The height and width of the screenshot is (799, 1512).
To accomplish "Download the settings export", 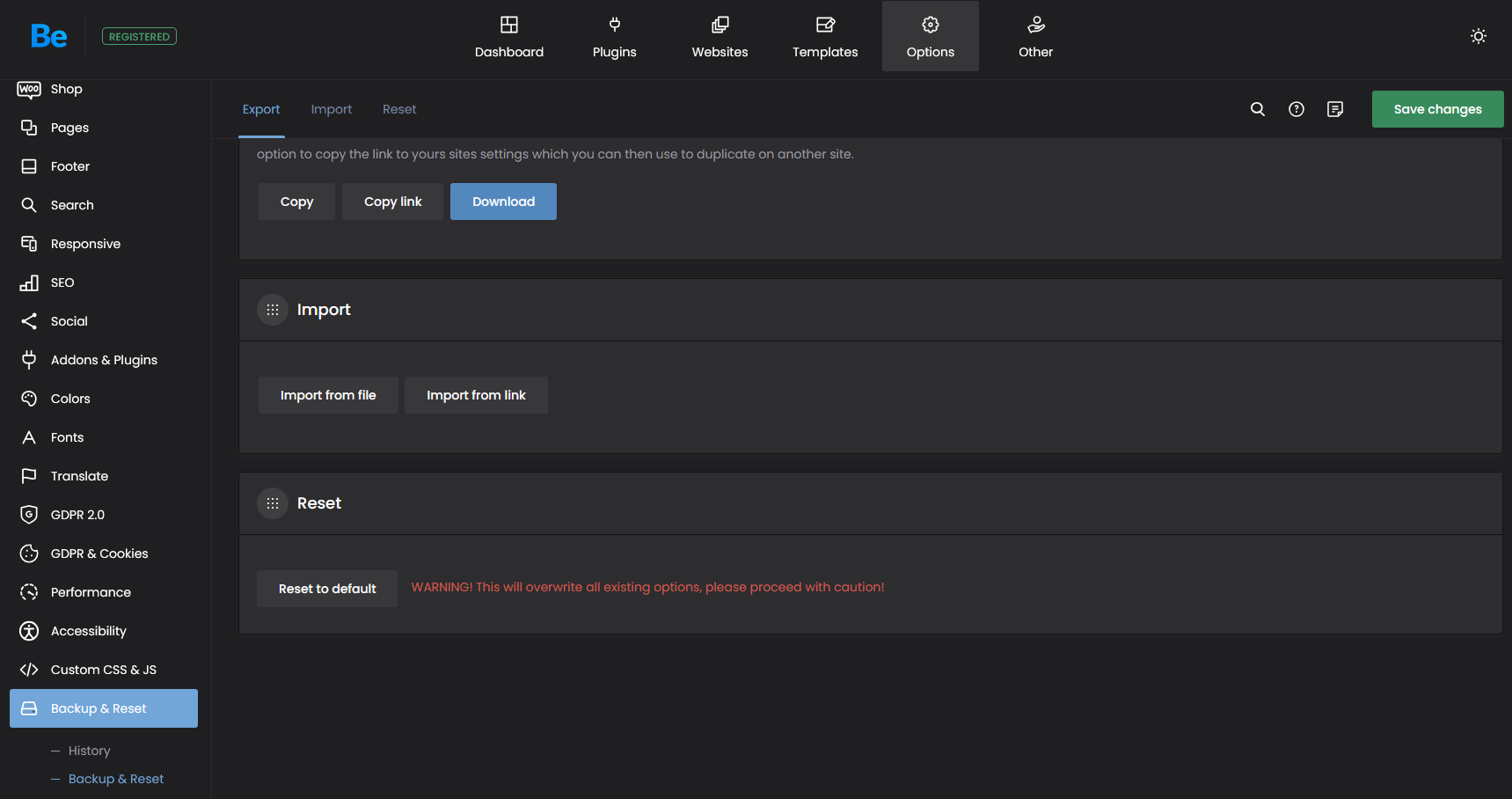I will coord(503,202).
